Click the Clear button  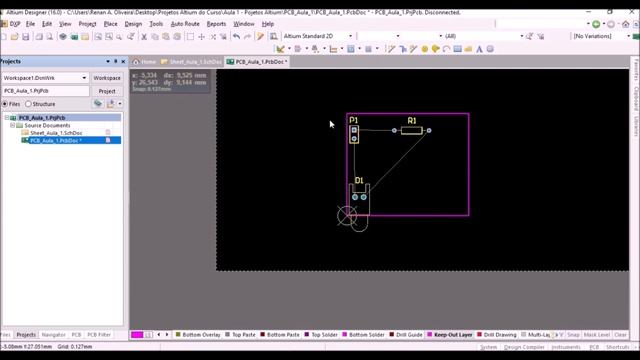tap(620, 335)
